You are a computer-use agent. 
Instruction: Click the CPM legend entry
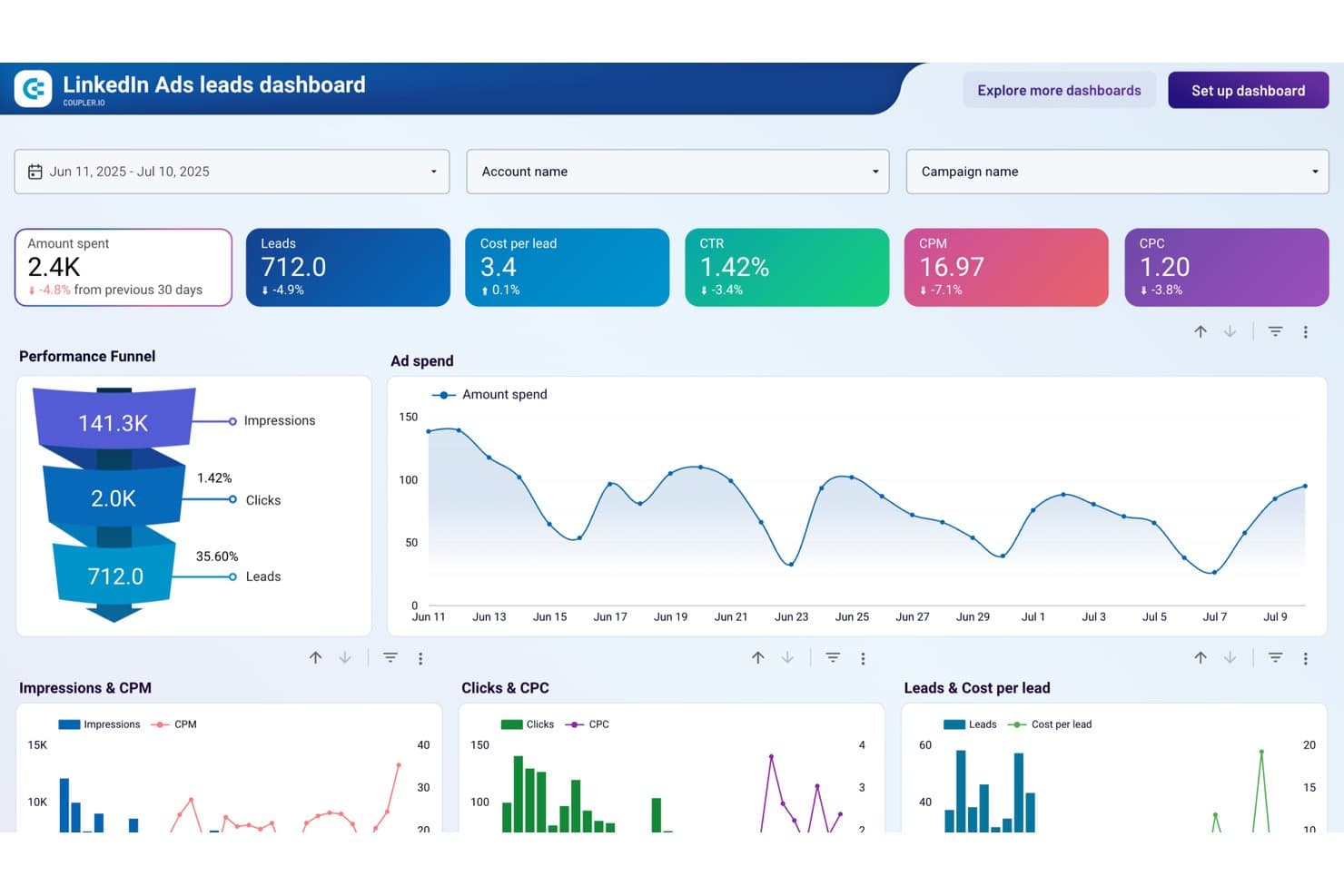[173, 724]
